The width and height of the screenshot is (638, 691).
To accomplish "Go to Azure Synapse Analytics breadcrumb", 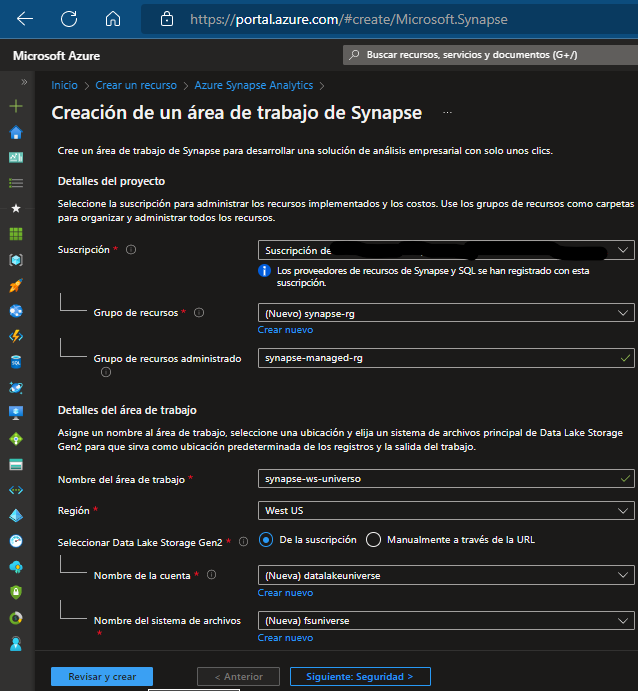I will point(254,85).
